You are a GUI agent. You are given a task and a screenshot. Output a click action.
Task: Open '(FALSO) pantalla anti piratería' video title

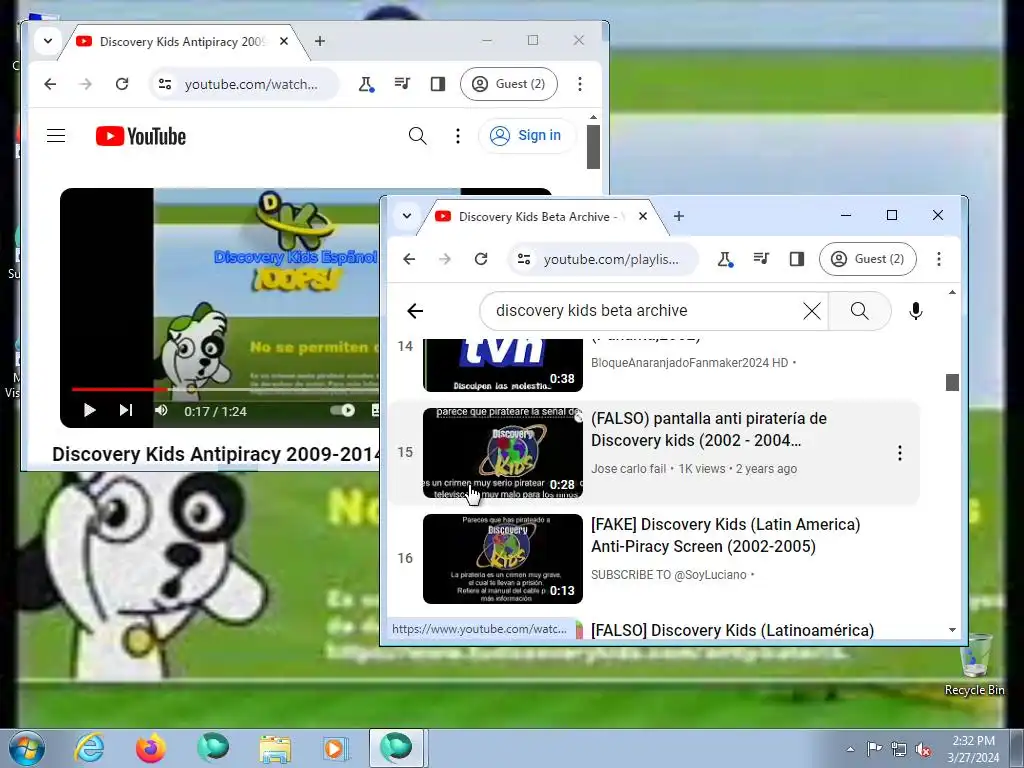(x=709, y=429)
